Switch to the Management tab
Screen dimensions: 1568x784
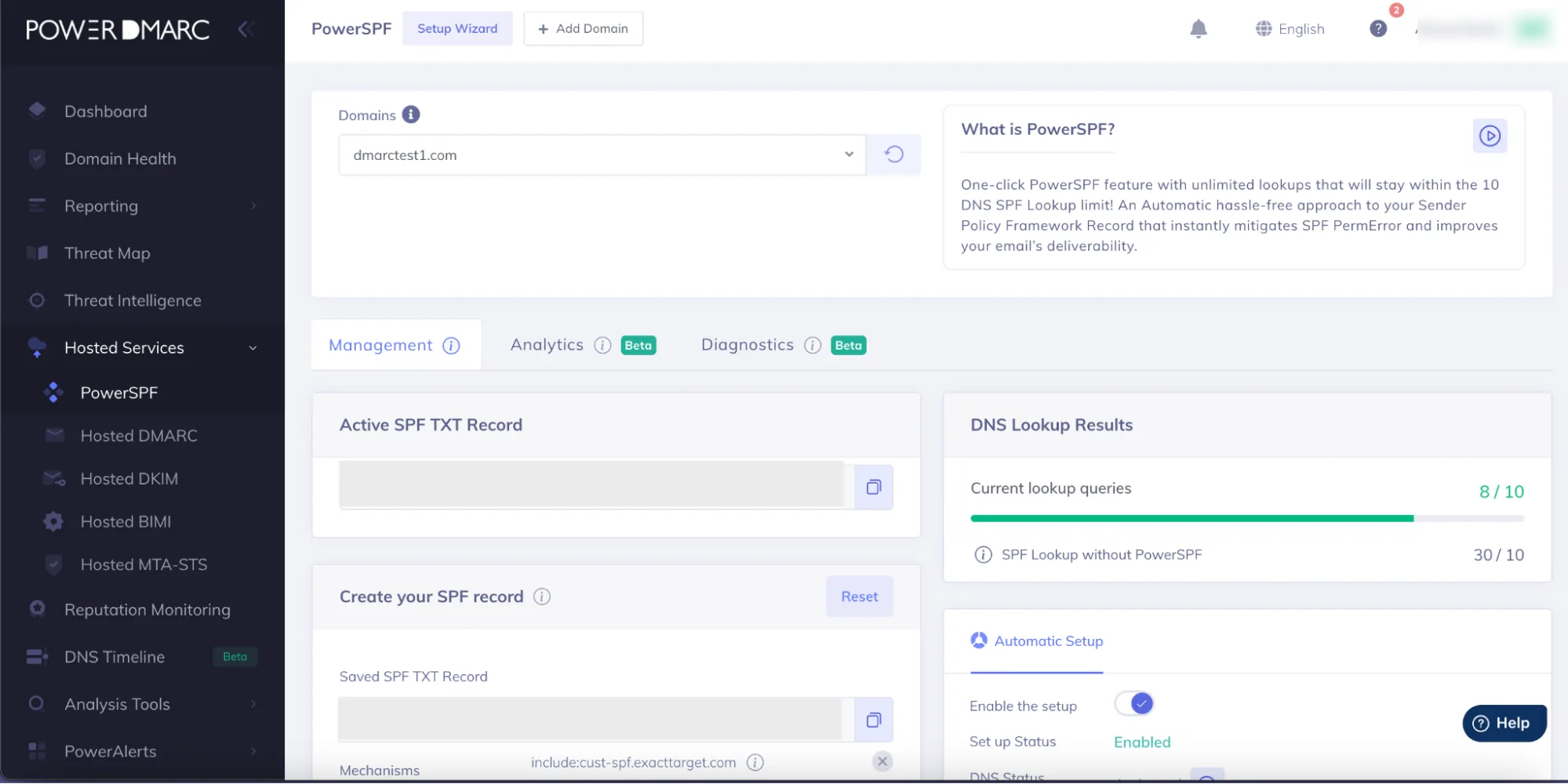pyautogui.click(x=395, y=345)
